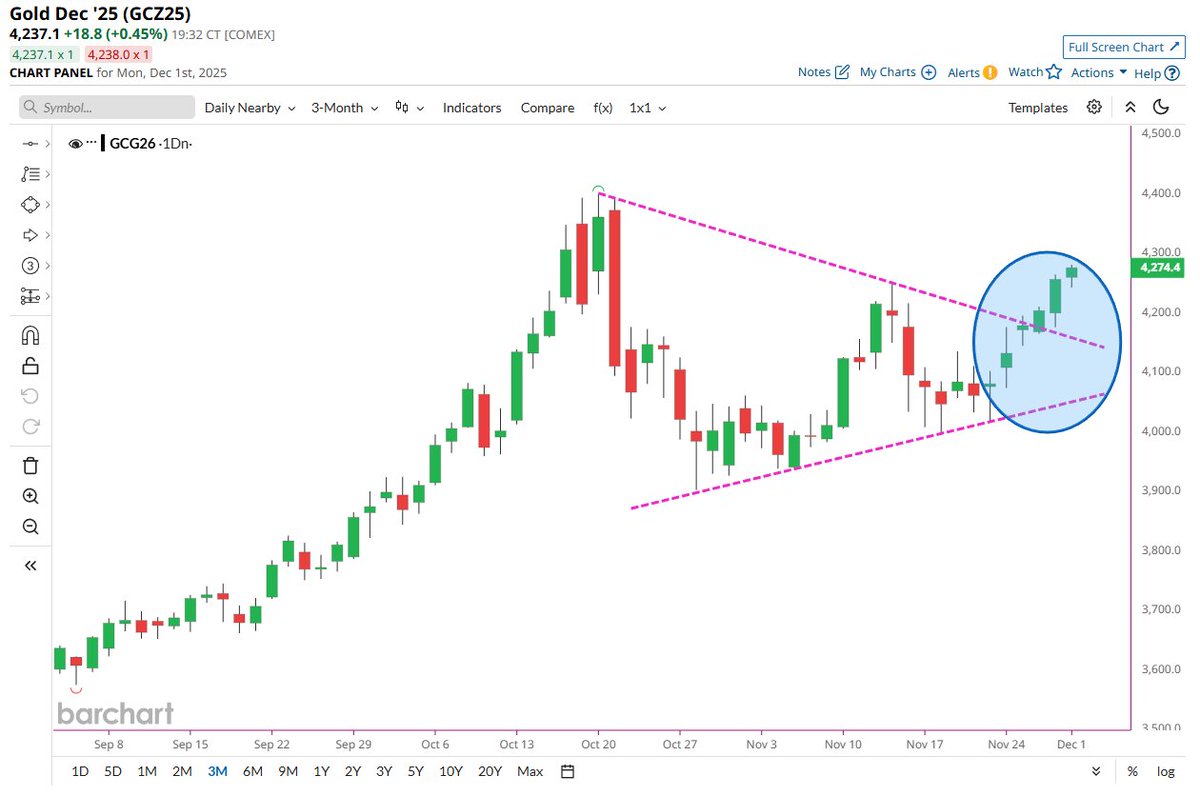Open the Daily Nearby dropdown

[x=250, y=107]
